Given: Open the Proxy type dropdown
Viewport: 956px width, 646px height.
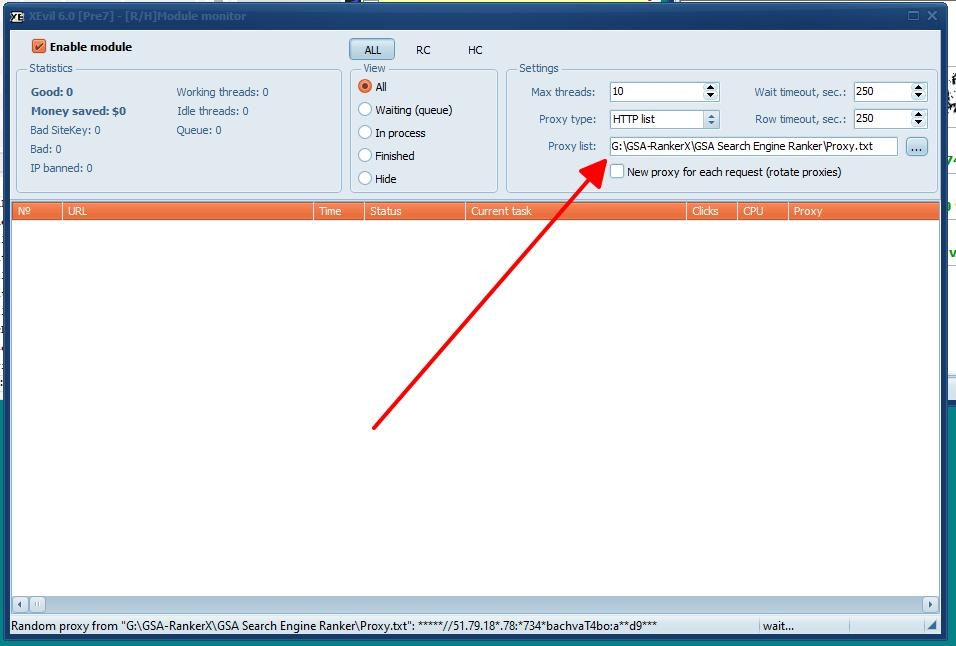Looking at the screenshot, I should (711, 119).
